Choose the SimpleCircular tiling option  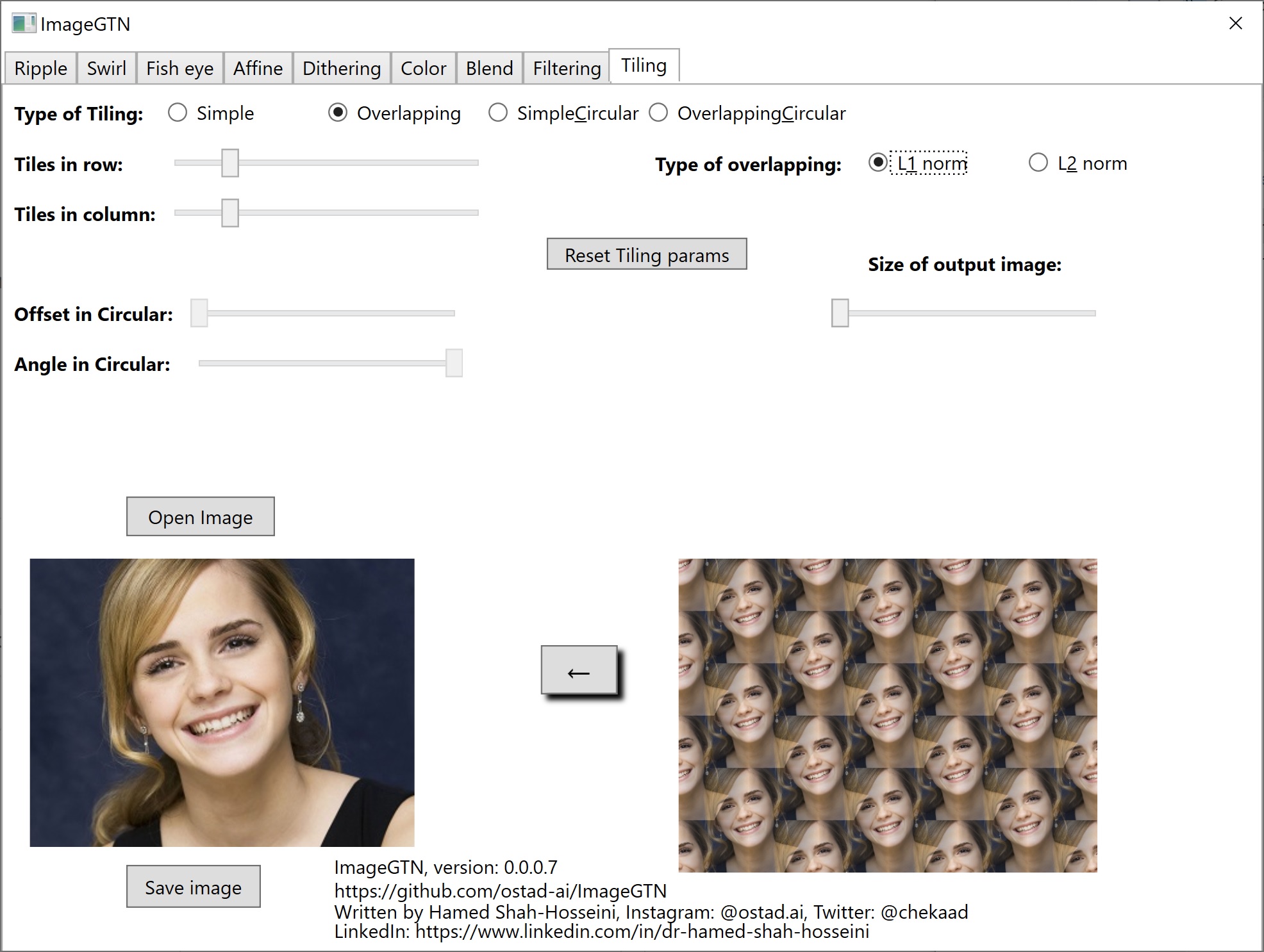pyautogui.click(x=498, y=113)
